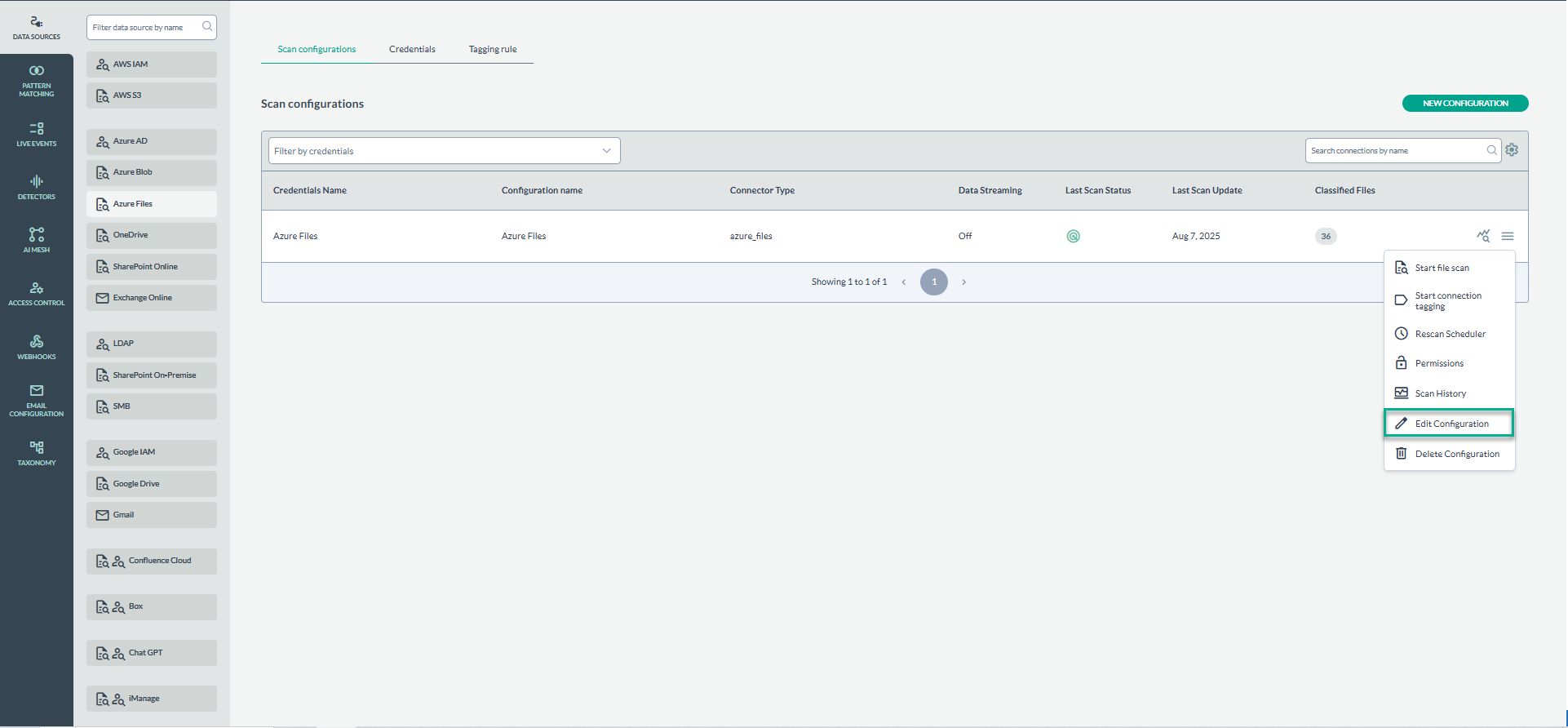Go to Live Events section
Image resolution: width=1568 pixels, height=728 pixels.
click(36, 134)
